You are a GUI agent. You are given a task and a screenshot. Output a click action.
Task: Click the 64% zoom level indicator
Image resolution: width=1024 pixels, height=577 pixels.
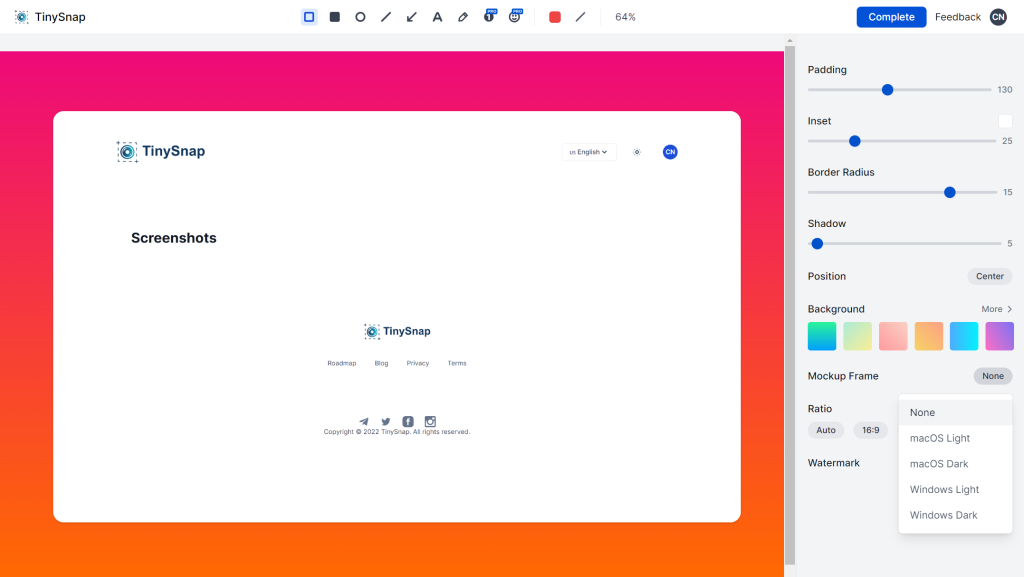625,17
